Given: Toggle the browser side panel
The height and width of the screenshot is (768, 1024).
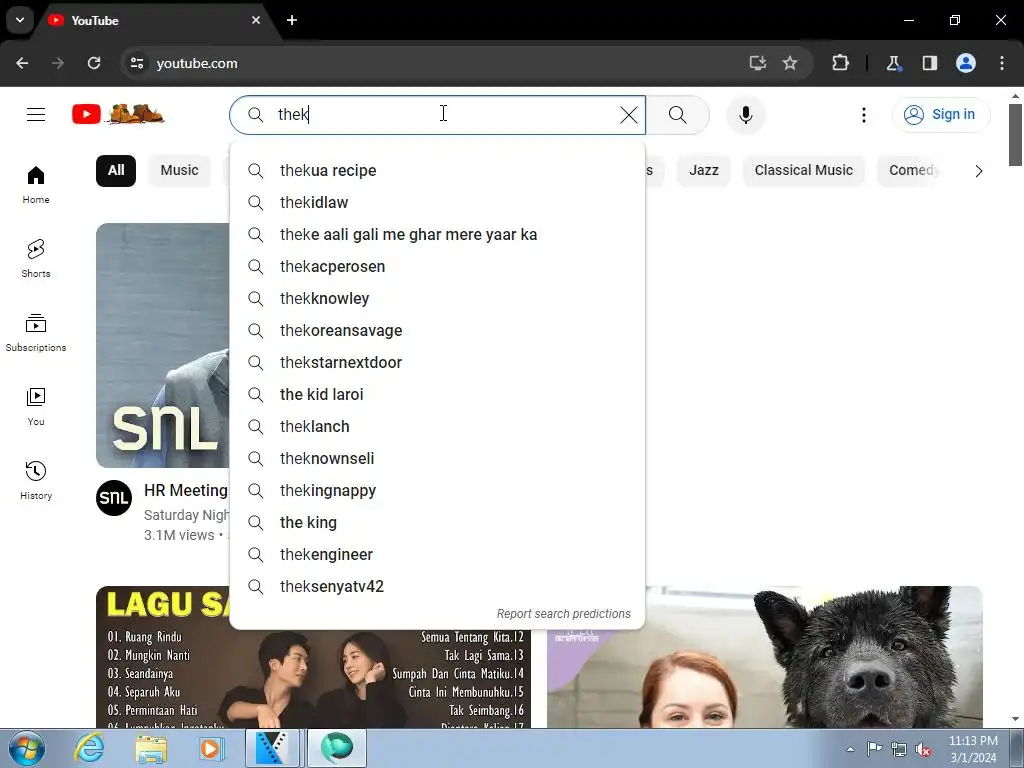Looking at the screenshot, I should [929, 63].
